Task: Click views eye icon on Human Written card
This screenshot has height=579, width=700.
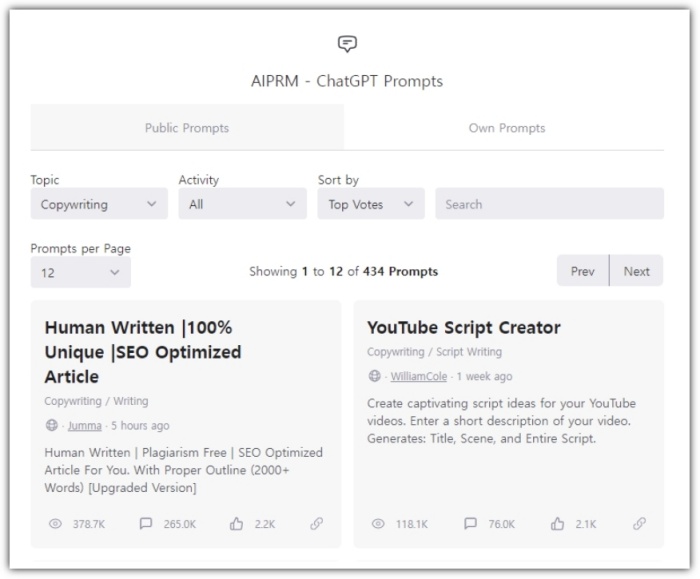Action: click(x=55, y=524)
